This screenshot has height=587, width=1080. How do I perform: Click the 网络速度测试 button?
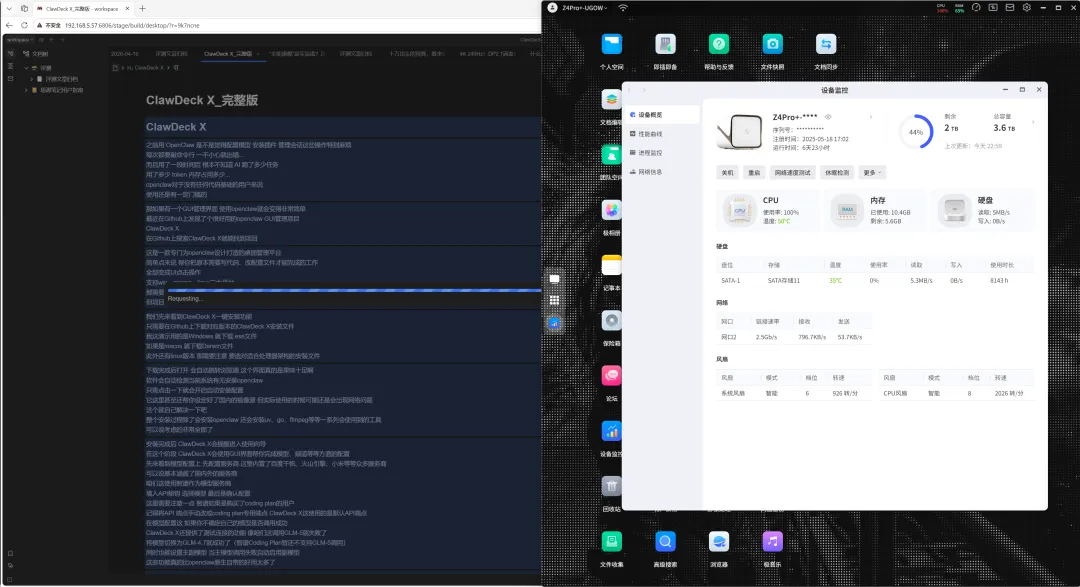[793, 172]
